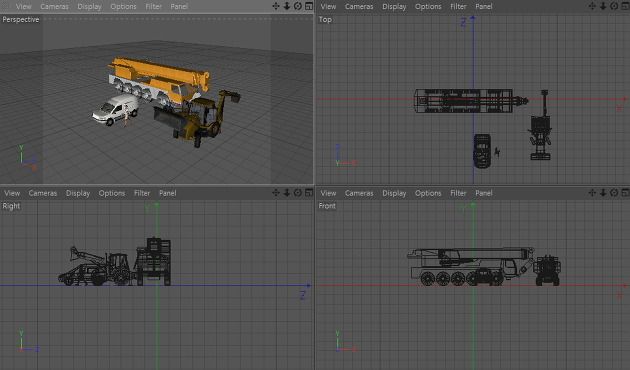This screenshot has width=630, height=370.
Task: Click the Top viewport zoom camera icon
Action: coord(603,6)
